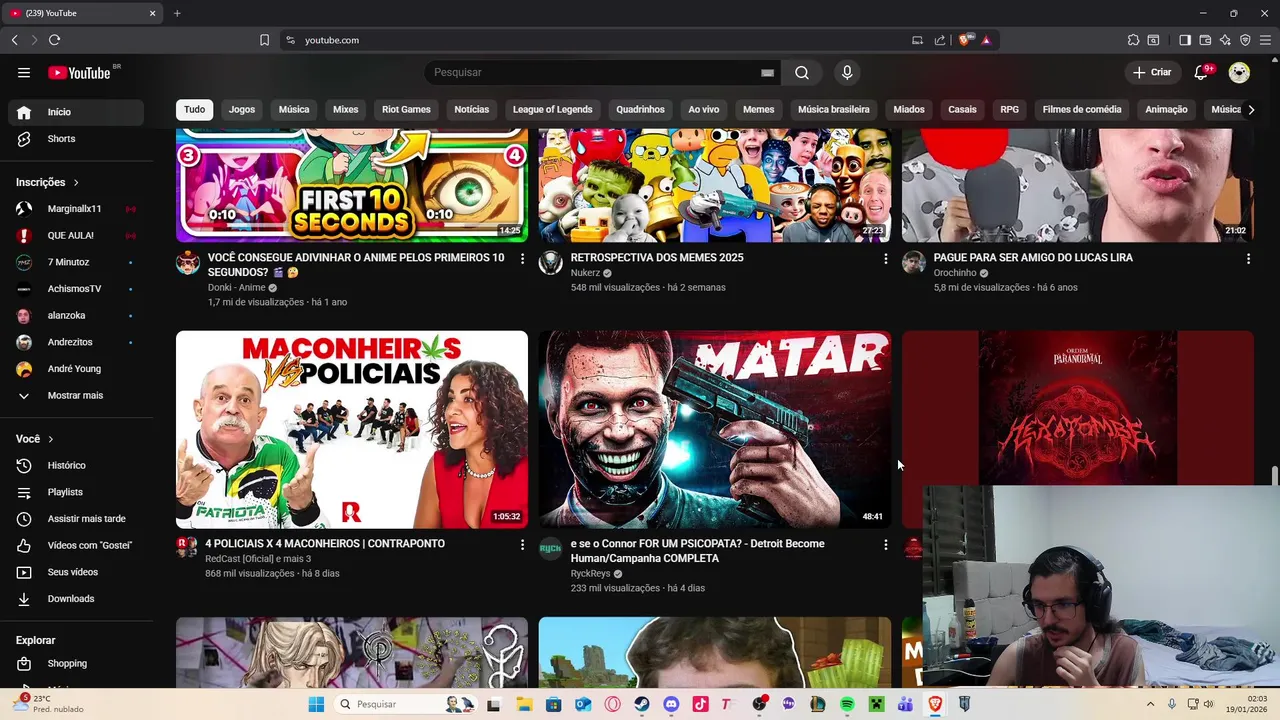Click the on-screen keyboard icon in search box
Viewport: 1280px width, 720px height.
767,72
